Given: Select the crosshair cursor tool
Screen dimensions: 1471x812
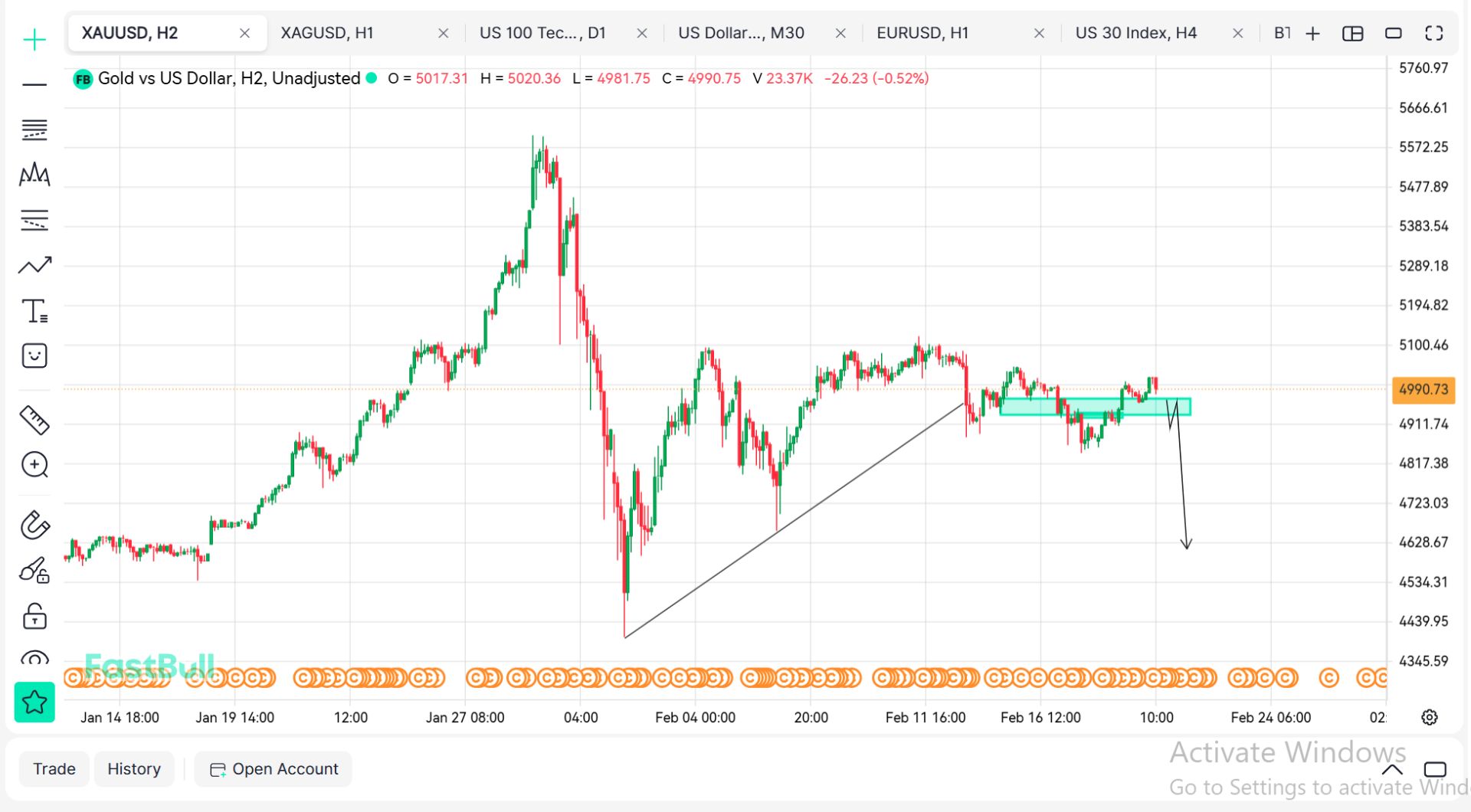Looking at the screenshot, I should [34, 40].
